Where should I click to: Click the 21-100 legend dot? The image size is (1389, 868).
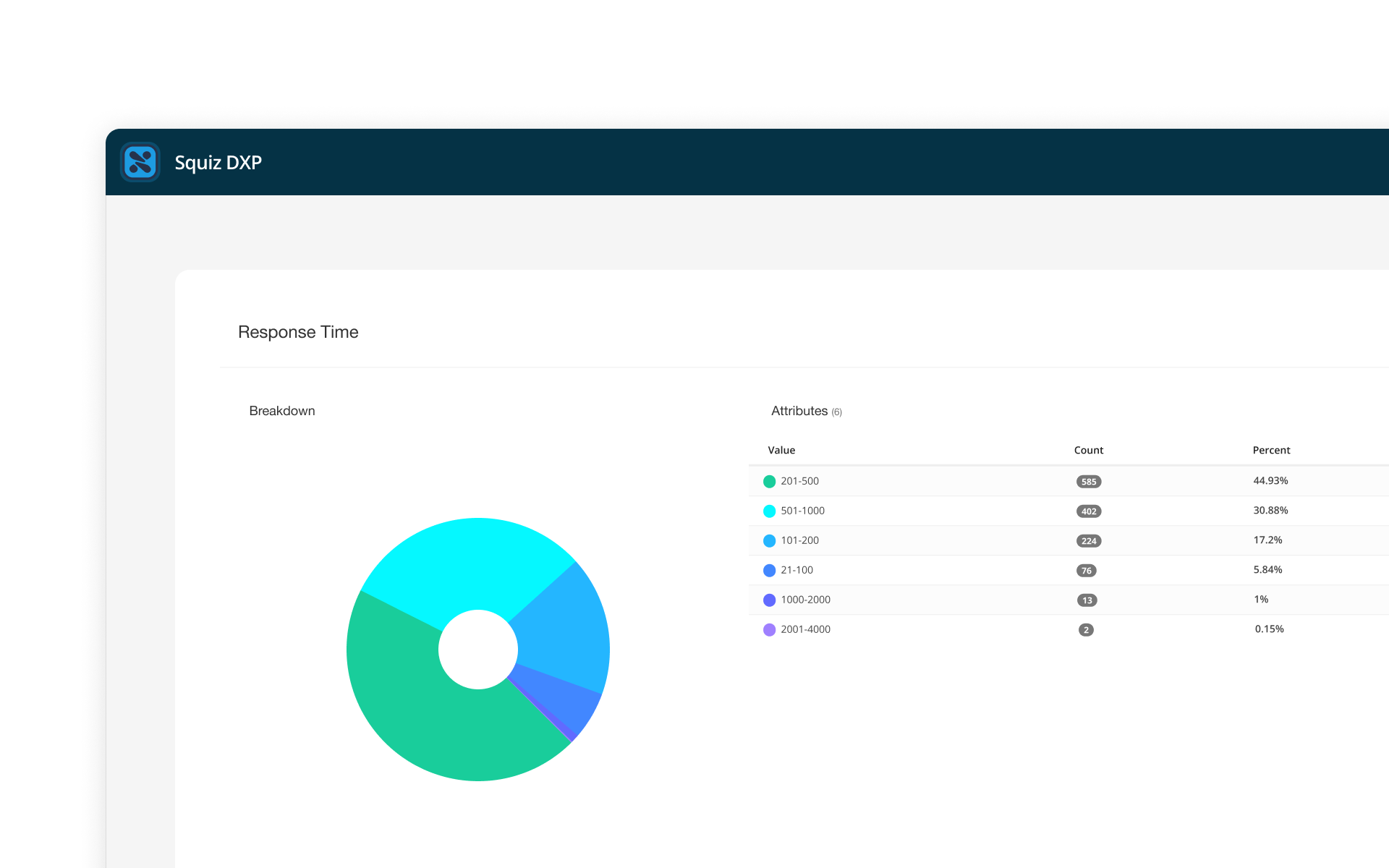pyautogui.click(x=769, y=571)
